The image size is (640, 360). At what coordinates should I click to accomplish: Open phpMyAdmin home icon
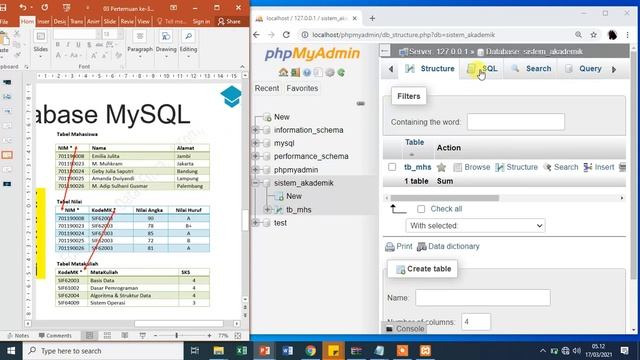[x=283, y=72]
